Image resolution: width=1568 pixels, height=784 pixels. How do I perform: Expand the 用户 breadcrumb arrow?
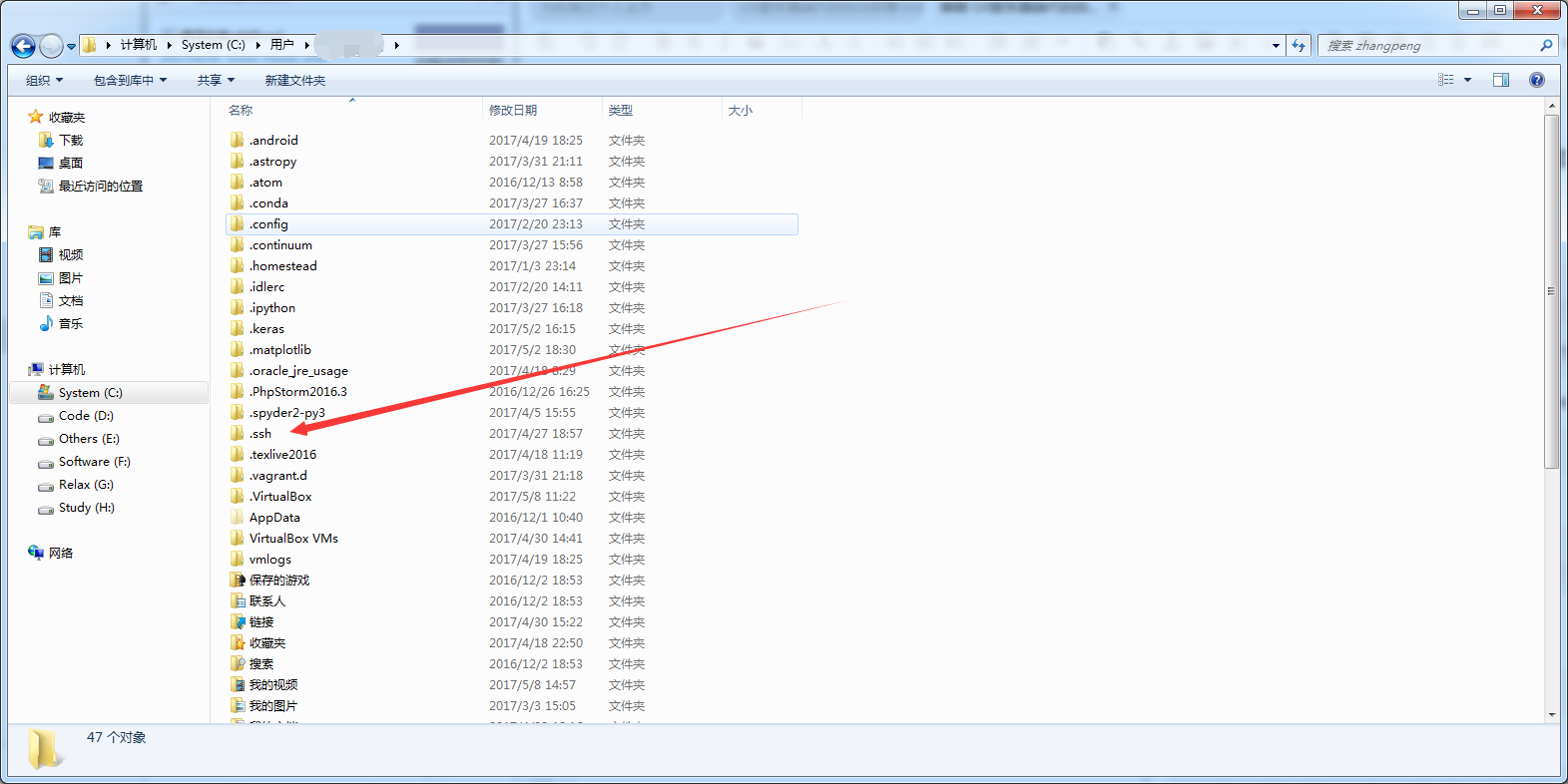pyautogui.click(x=306, y=45)
